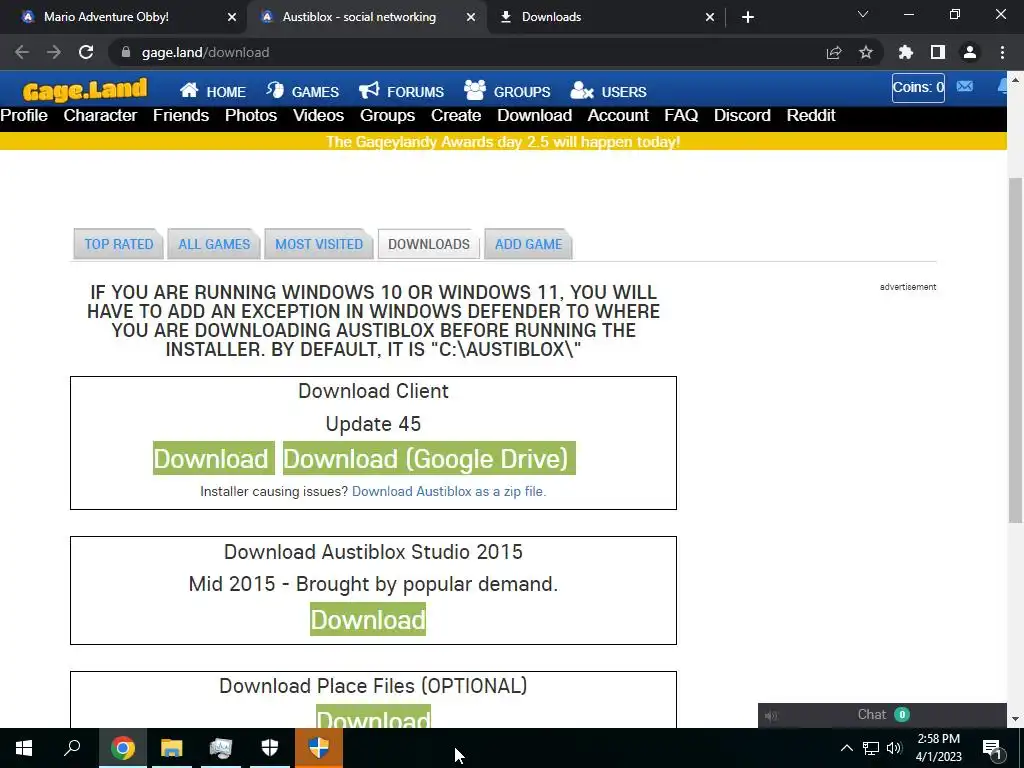
Task: Open the extensions puzzle icon
Action: click(x=906, y=52)
